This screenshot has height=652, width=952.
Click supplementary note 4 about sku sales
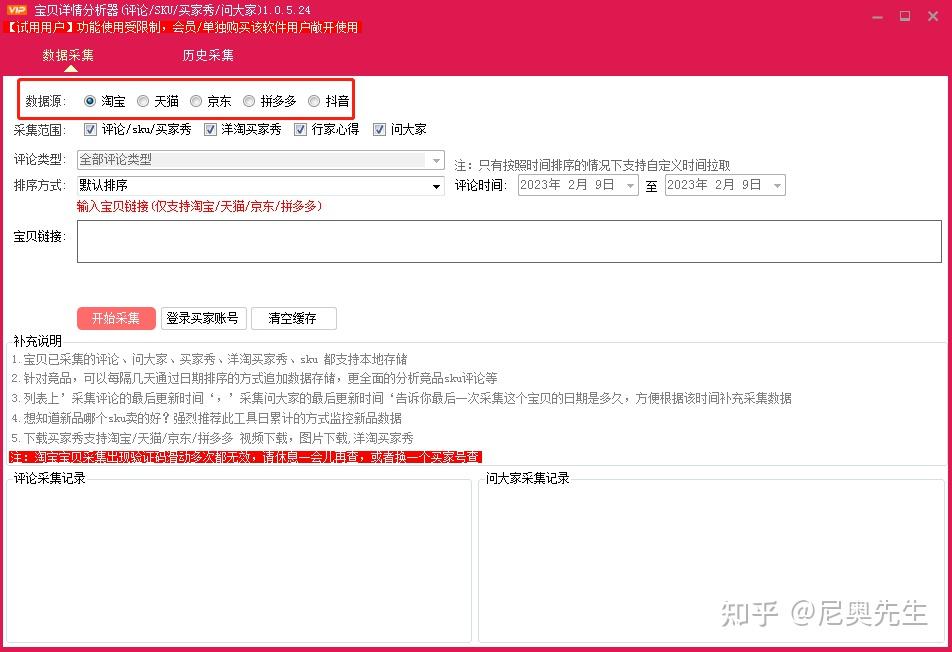[206, 418]
